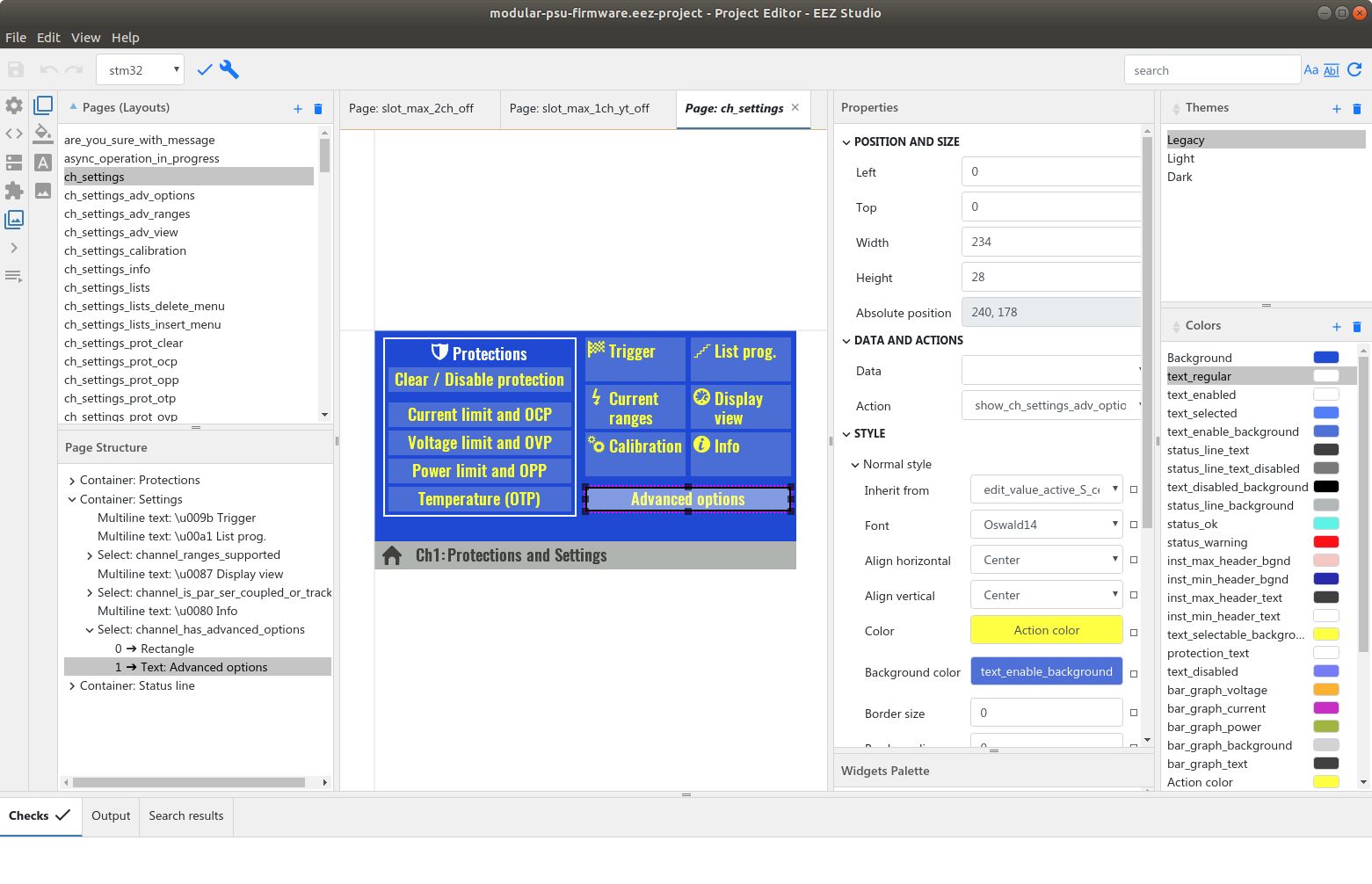Image resolution: width=1372 pixels, height=884 pixels.
Task: Expand Select: channel_ranges_supported node
Action: tap(90, 555)
